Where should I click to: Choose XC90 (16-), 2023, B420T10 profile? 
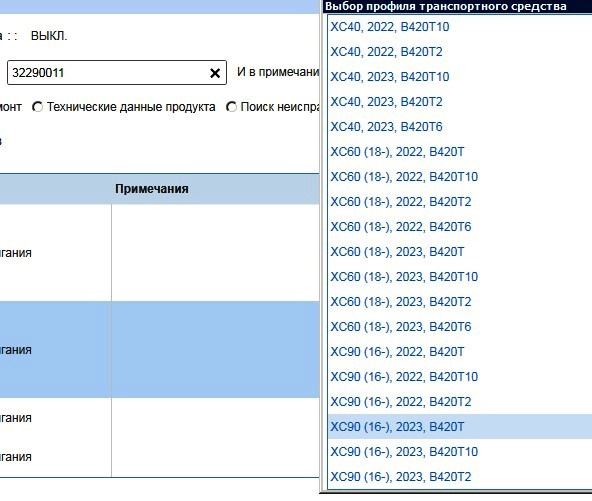click(x=460, y=452)
